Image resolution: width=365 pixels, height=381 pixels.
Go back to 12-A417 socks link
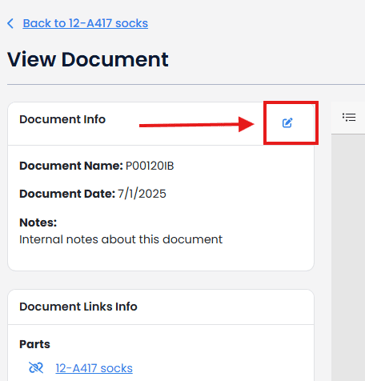click(85, 23)
